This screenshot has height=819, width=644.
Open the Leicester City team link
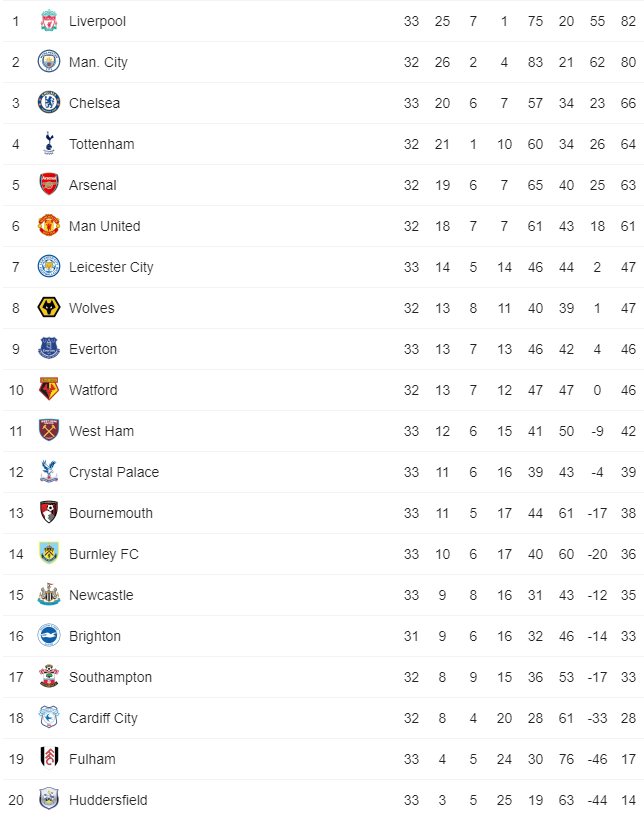point(111,267)
